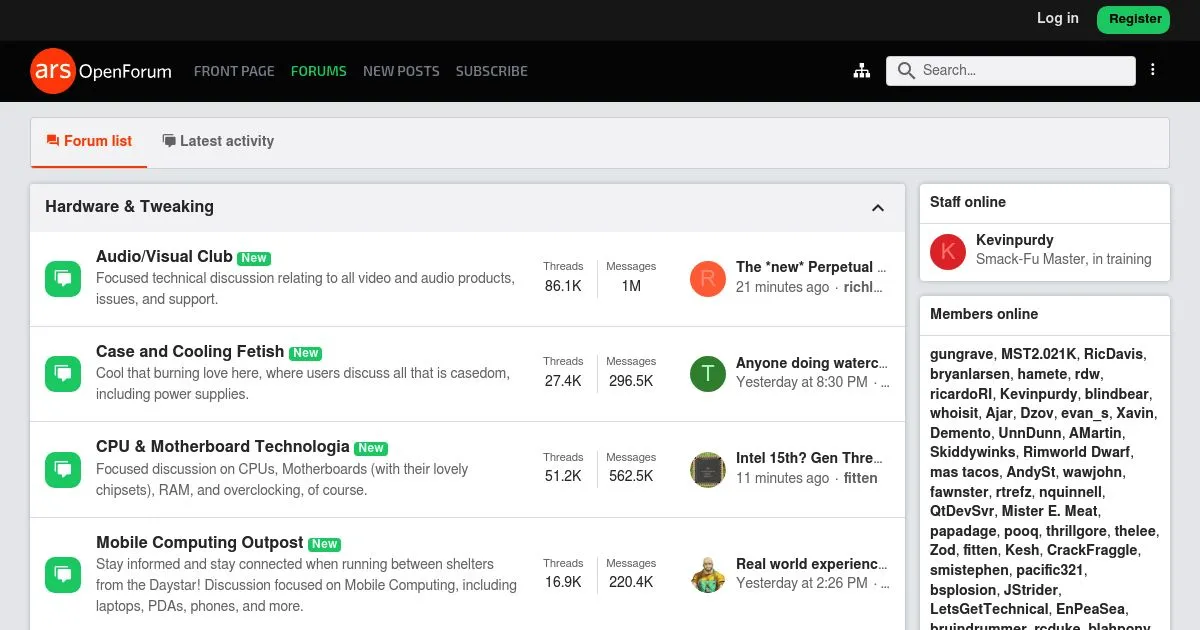Viewport: 1200px width, 630px height.
Task: Open the three-dot more options menu
Action: tap(1153, 70)
